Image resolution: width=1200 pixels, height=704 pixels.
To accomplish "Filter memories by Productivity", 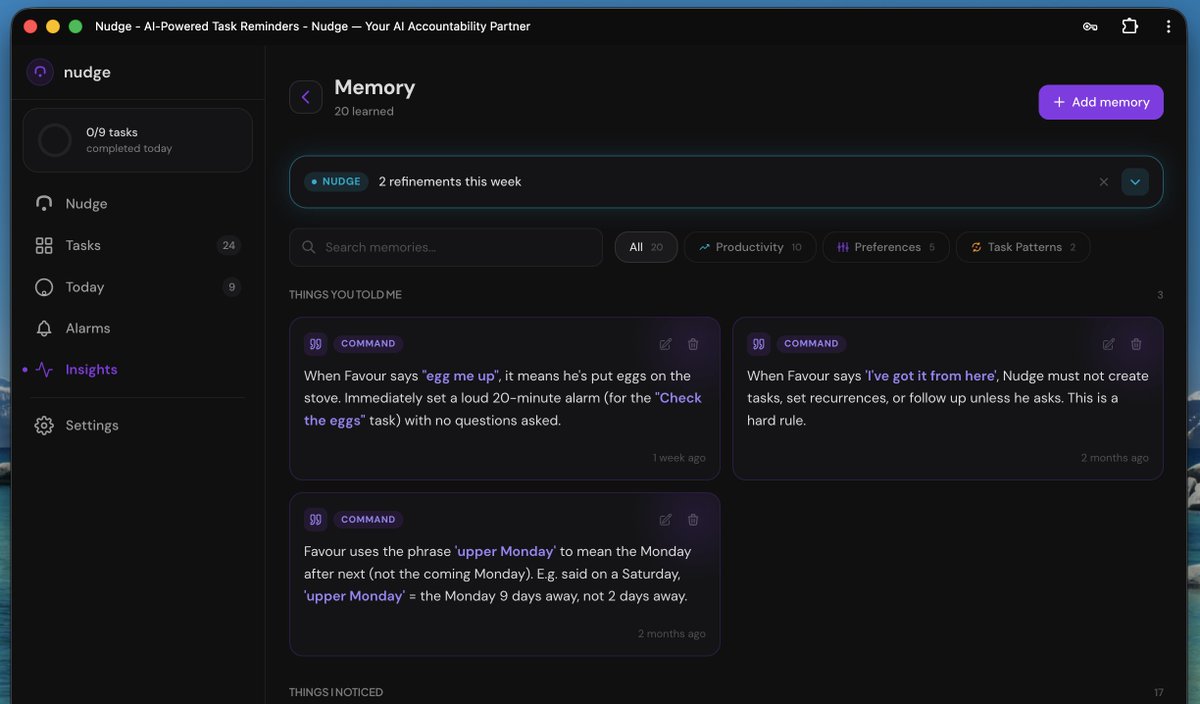I will pos(750,247).
